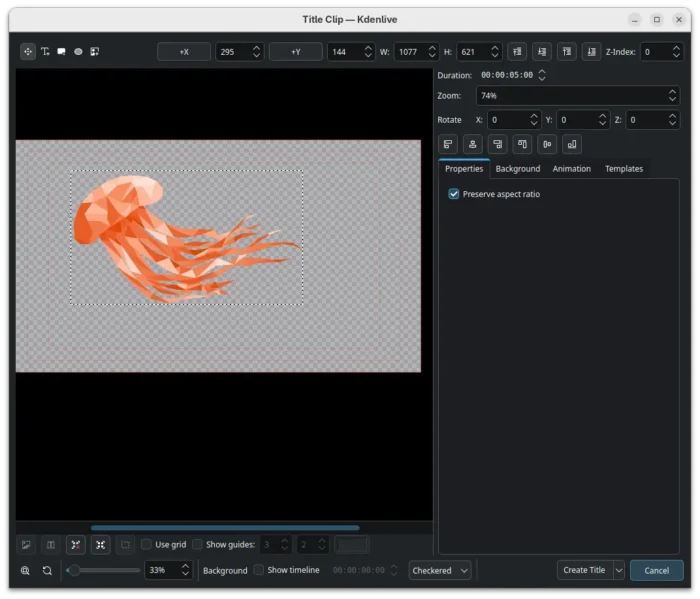Disable Preserve aspect ratio checkbox
Viewport: 700px width, 599px height.
454,194
